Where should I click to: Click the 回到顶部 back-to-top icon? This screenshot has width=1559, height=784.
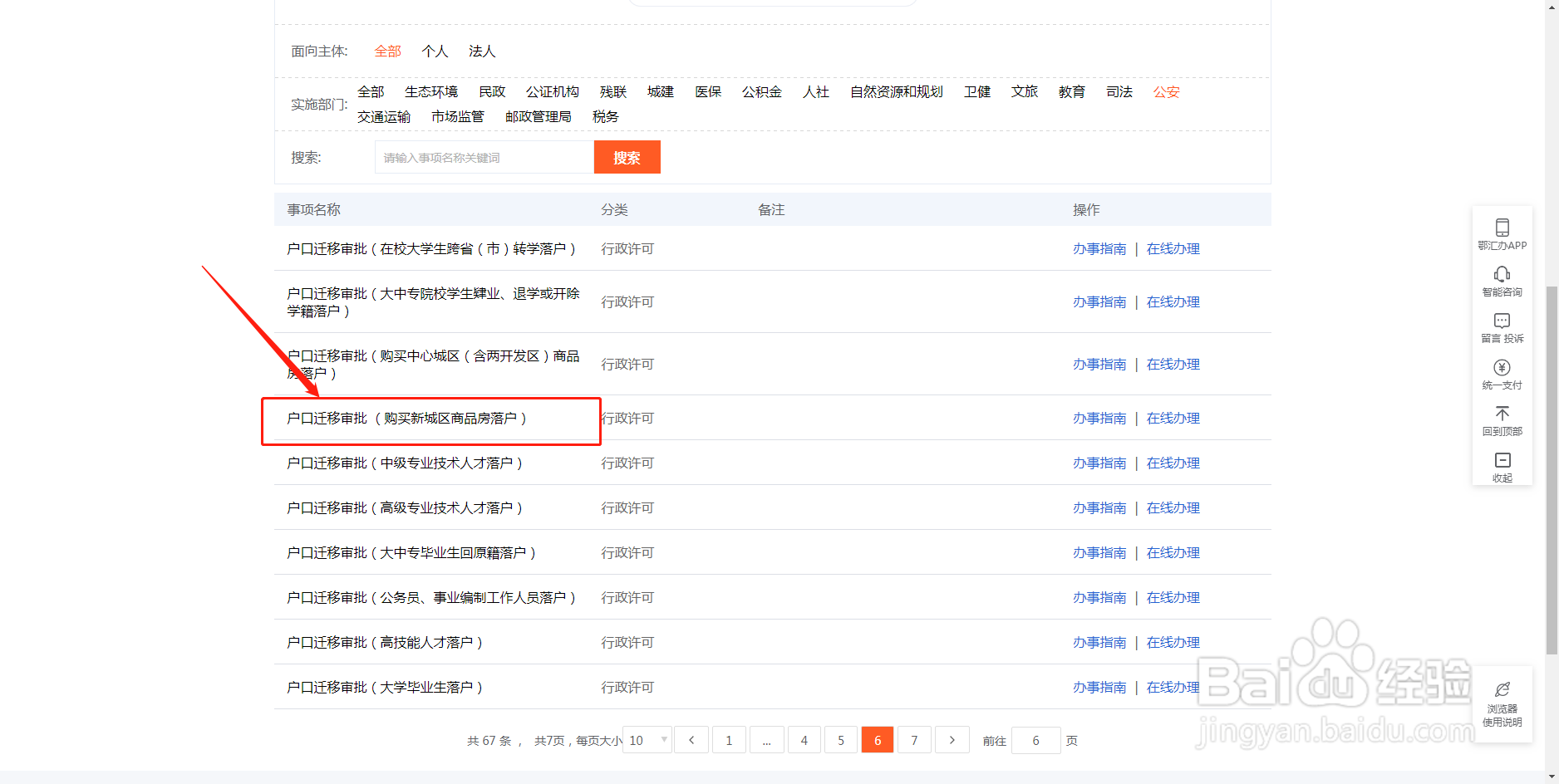coord(1502,419)
